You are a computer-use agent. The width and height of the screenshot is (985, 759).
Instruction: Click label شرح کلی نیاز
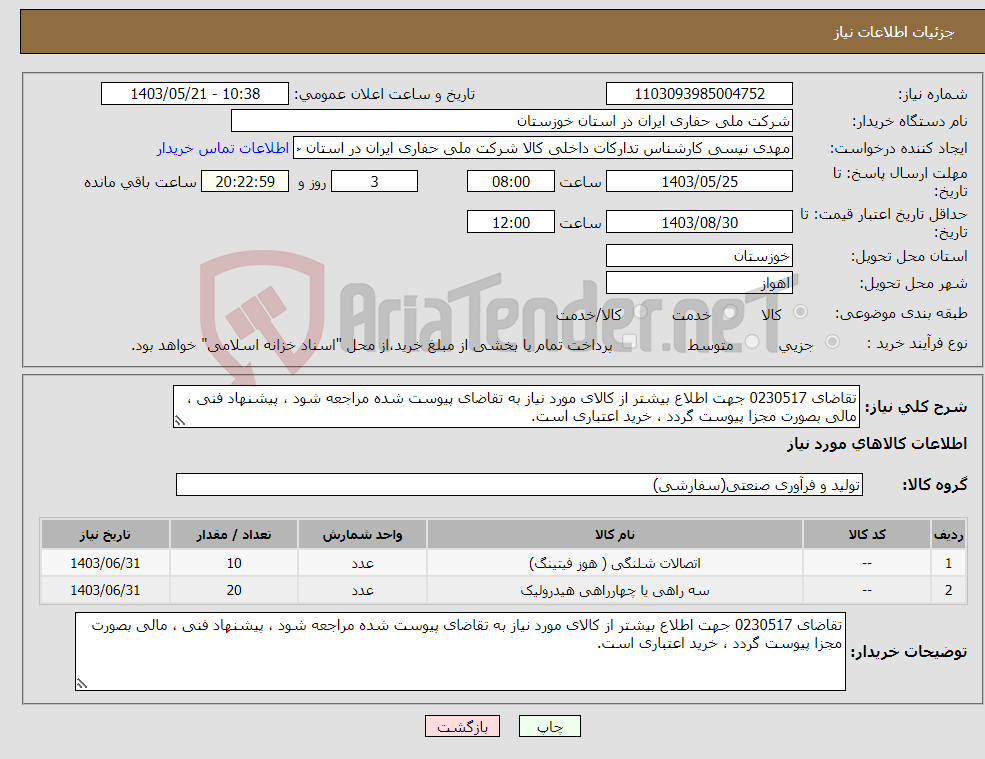pyautogui.click(x=916, y=407)
